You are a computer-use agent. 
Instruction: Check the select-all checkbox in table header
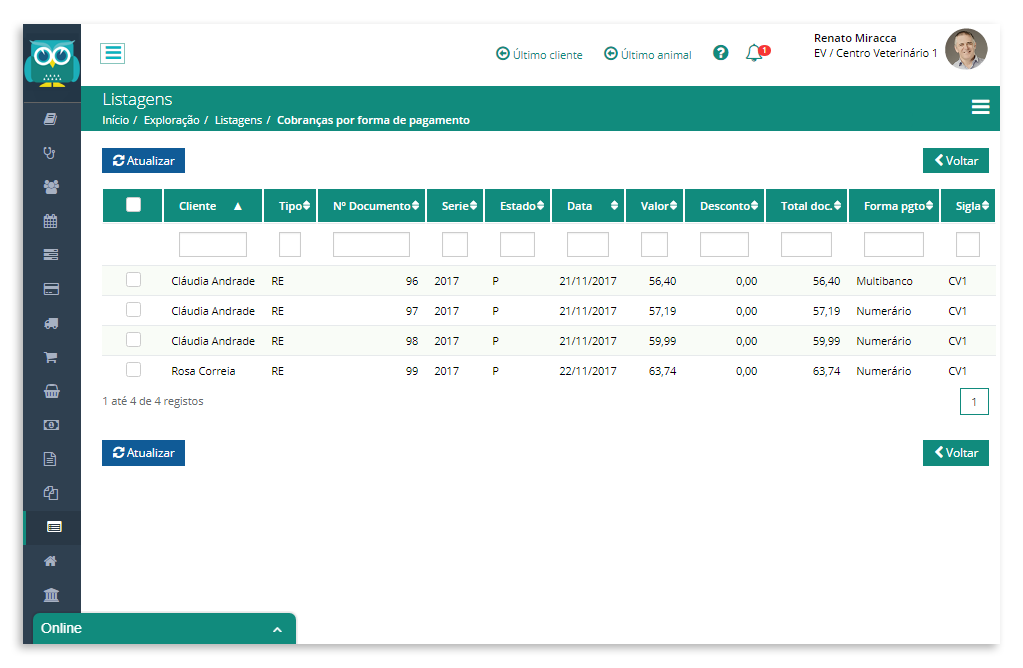tap(133, 205)
